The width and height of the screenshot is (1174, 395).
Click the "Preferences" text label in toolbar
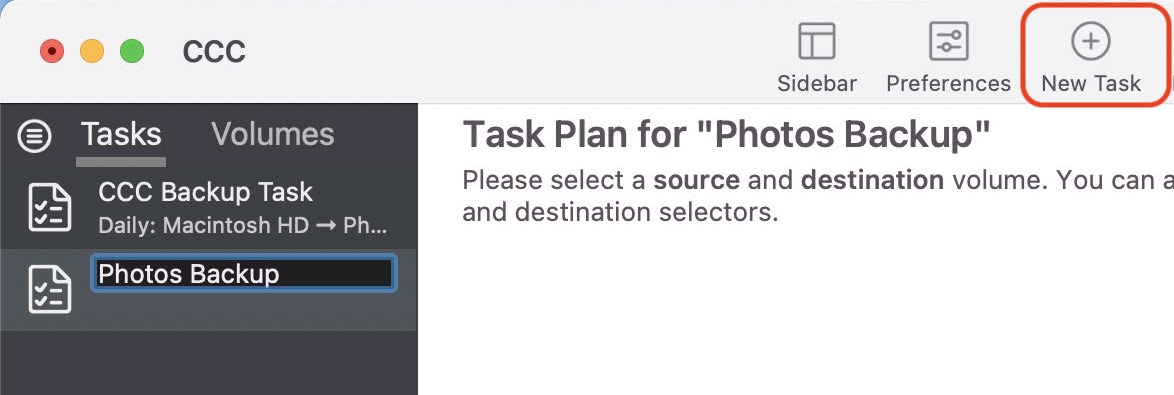coord(949,83)
